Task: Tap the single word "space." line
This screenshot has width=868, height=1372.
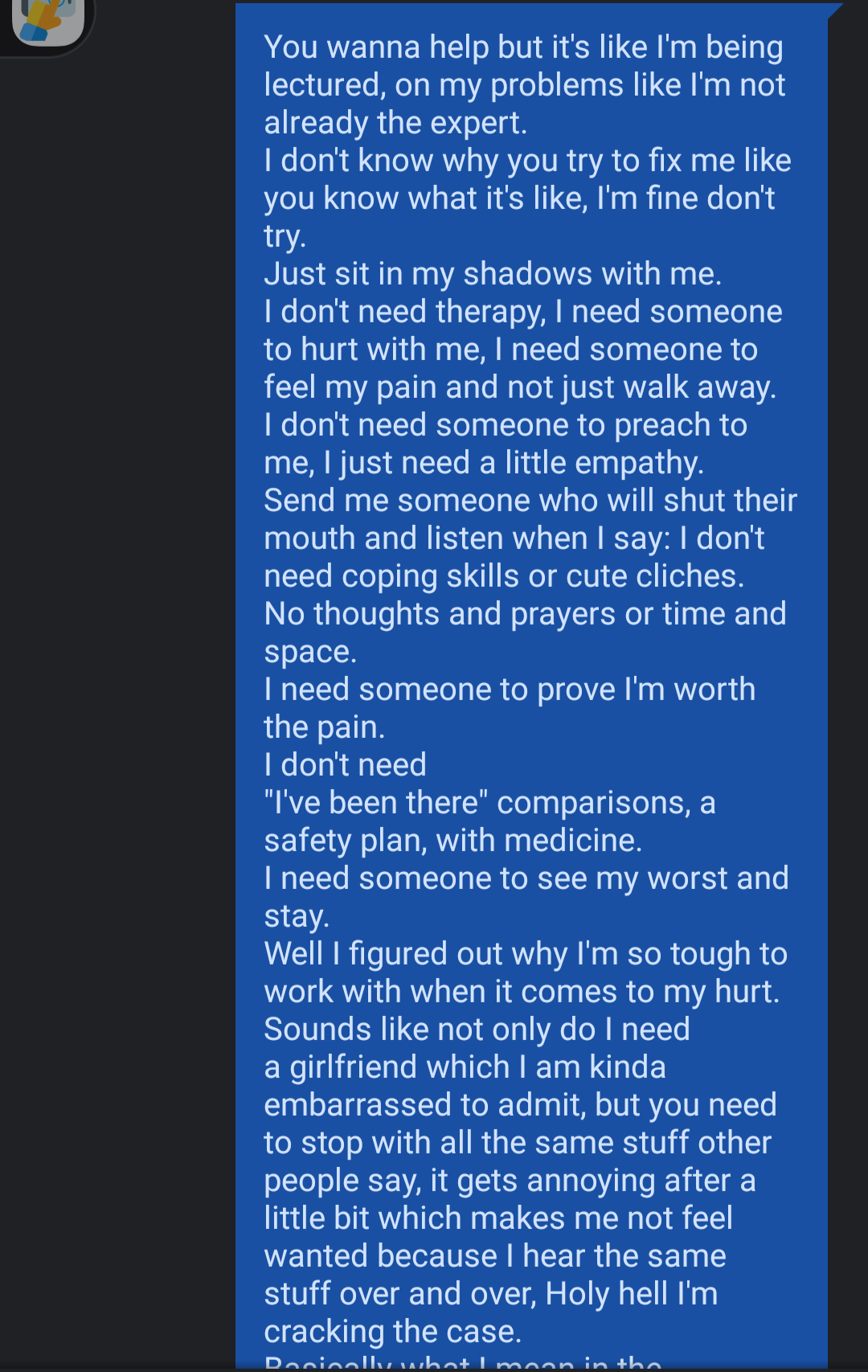Action: point(310,652)
